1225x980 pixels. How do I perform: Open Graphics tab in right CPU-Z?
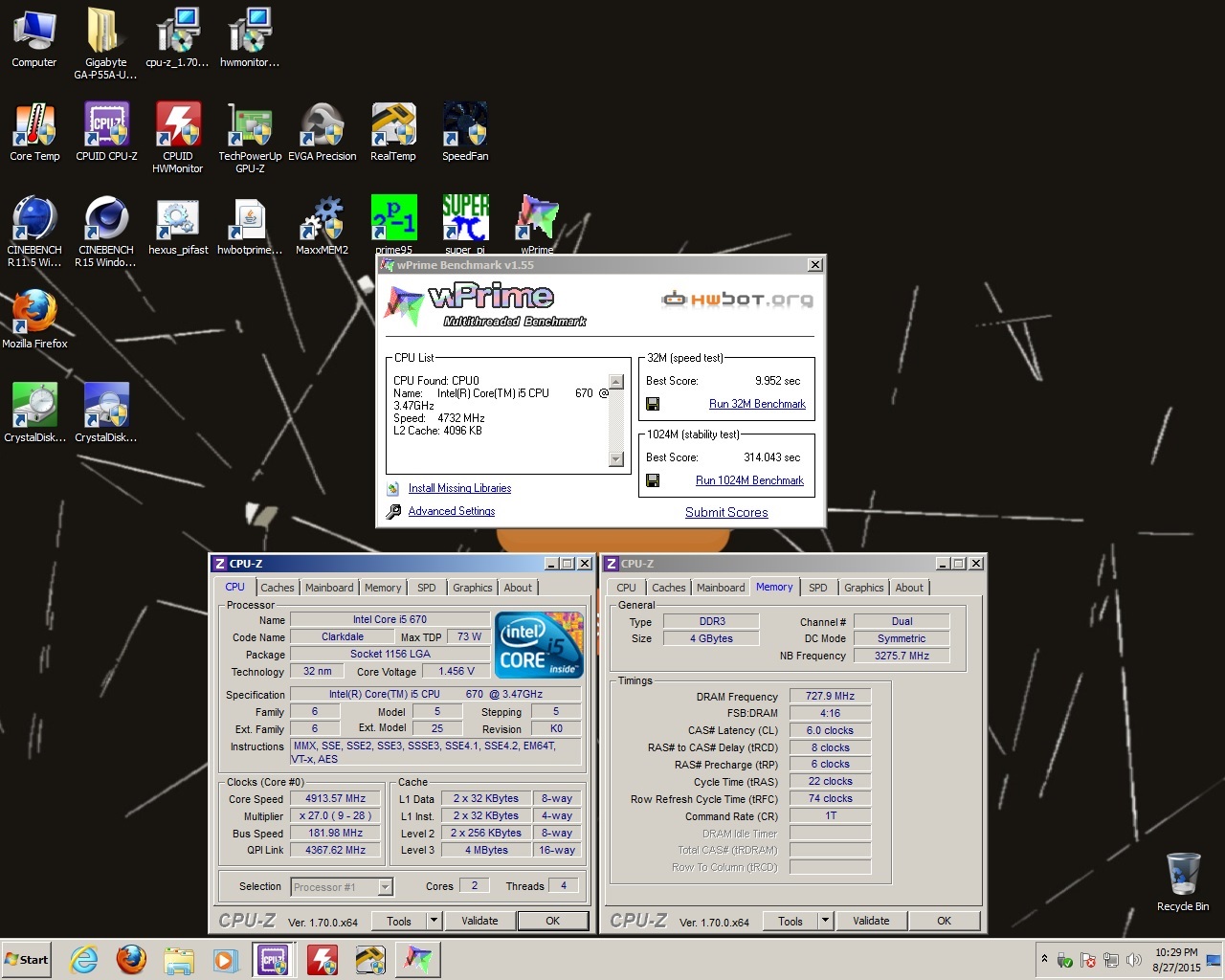(x=863, y=588)
